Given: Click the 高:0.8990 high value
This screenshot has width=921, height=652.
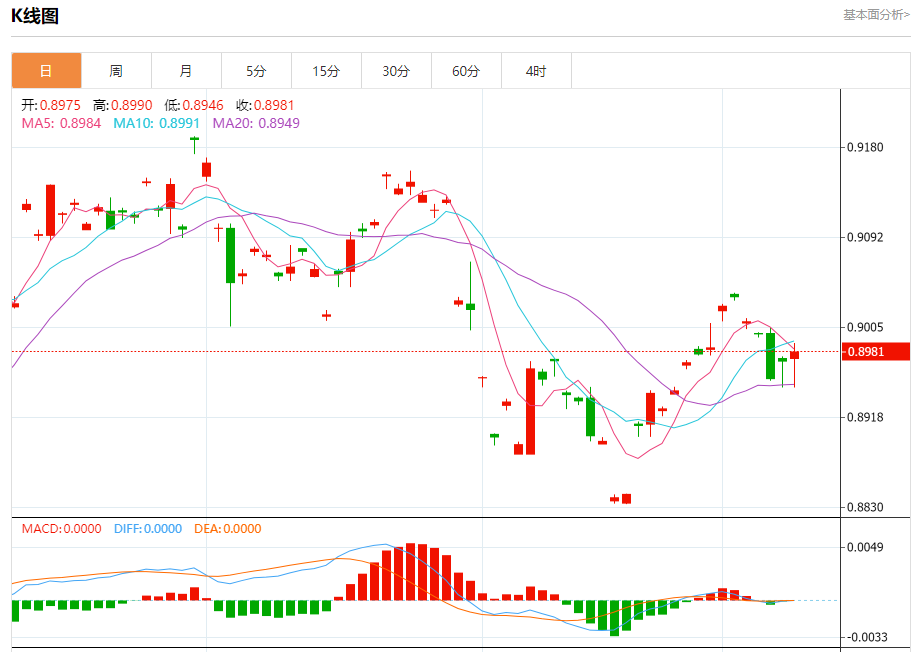Looking at the screenshot, I should (122, 105).
